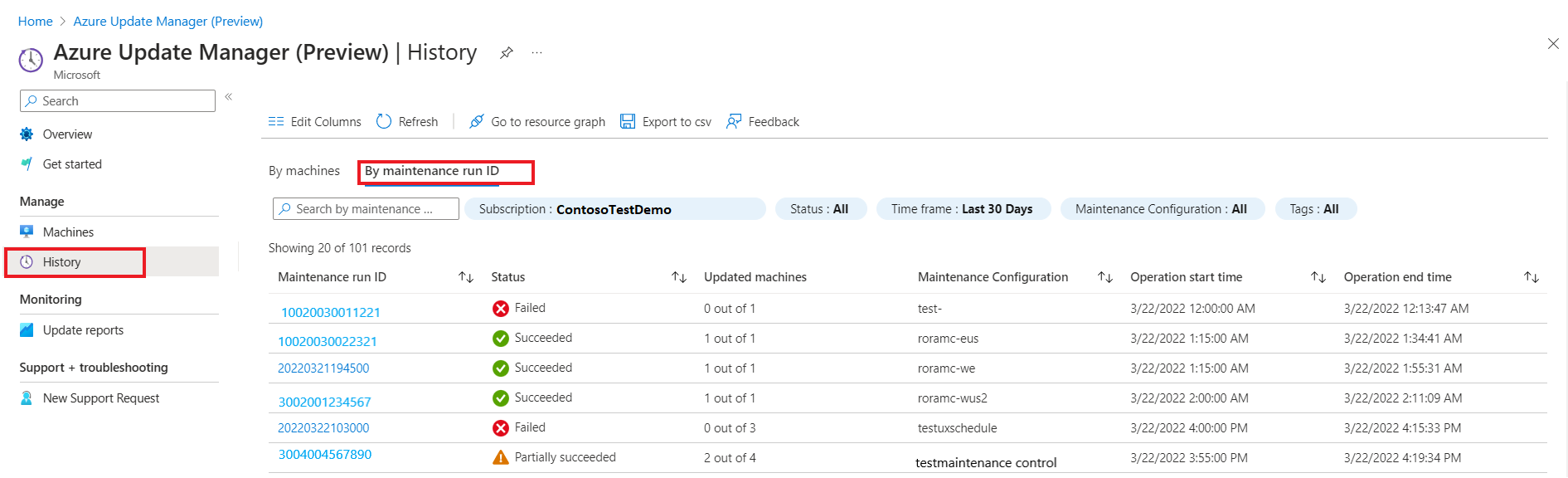Sort by the Maintenance run ID column
The image size is (1568, 478).
click(x=466, y=277)
